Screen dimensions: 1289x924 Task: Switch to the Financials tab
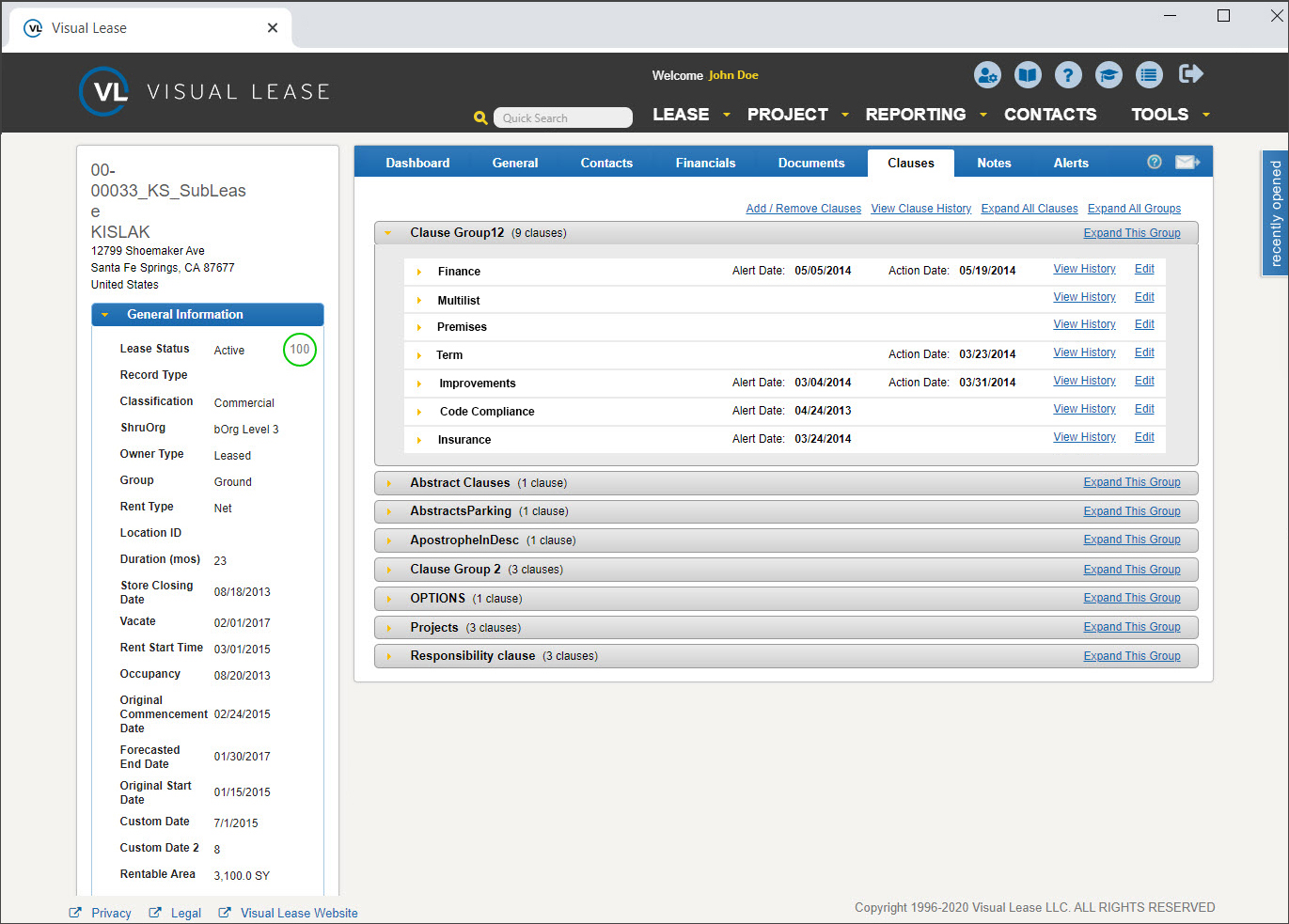705,163
